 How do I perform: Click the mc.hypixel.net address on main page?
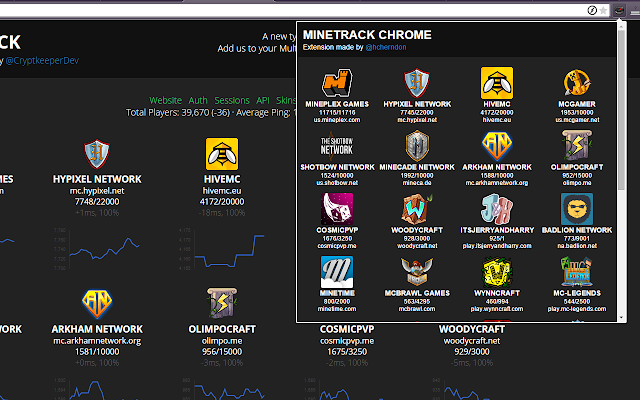(97, 191)
